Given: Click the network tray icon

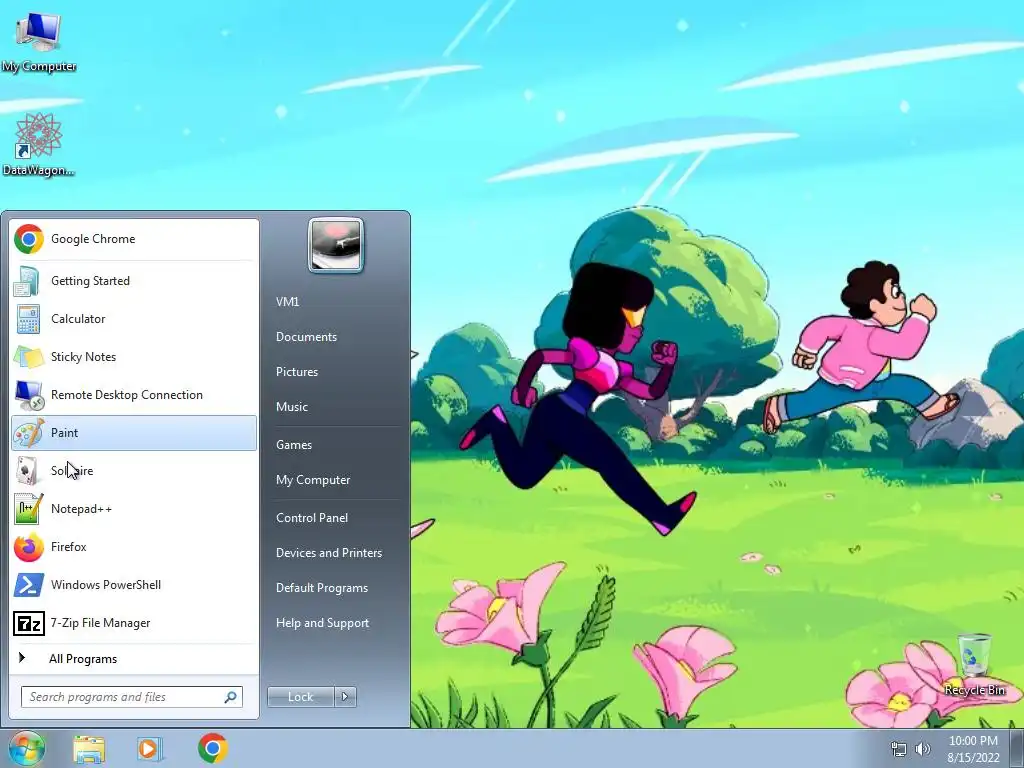Looking at the screenshot, I should coord(899,749).
